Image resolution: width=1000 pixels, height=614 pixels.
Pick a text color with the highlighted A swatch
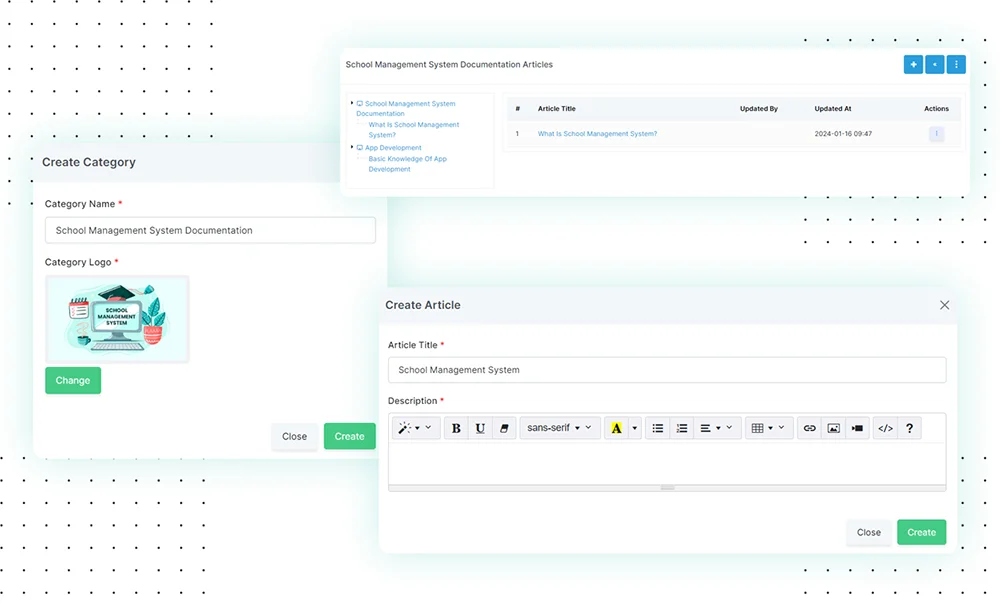[x=618, y=428]
